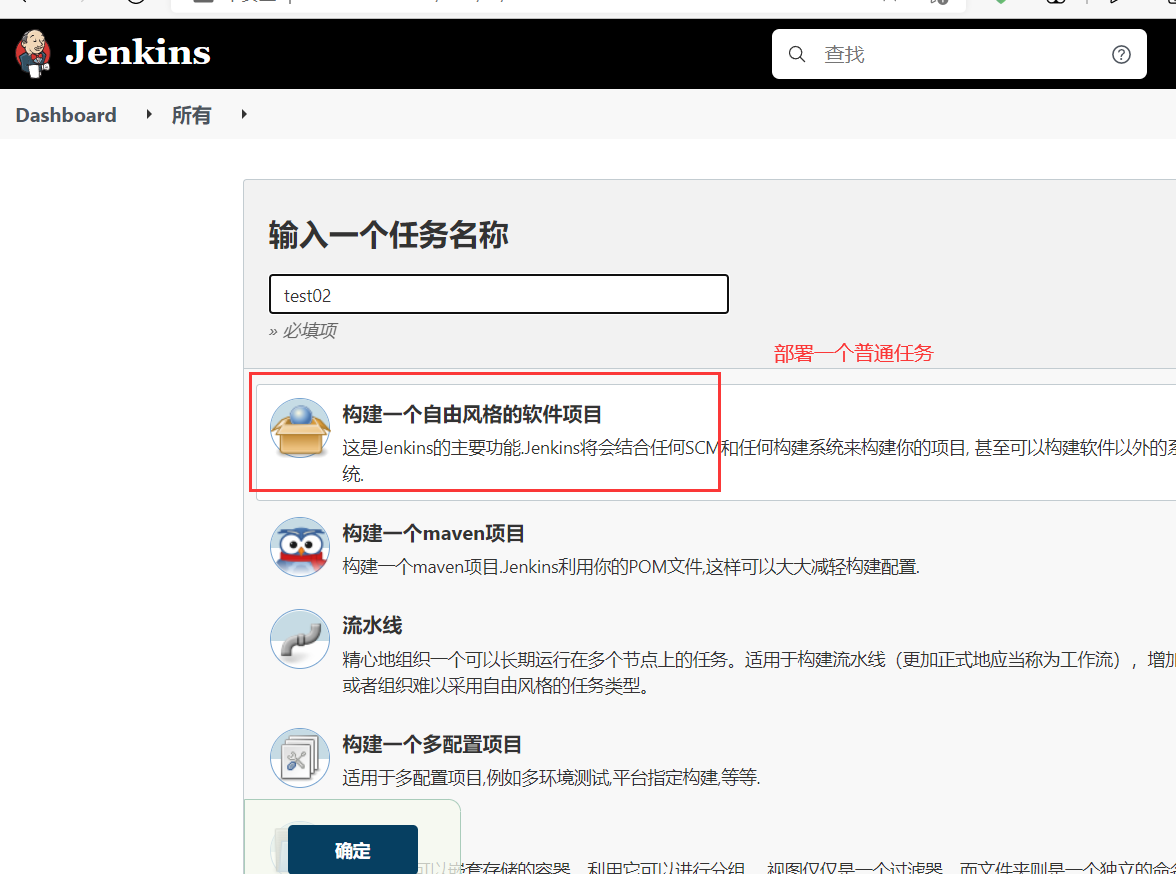Expand the arrow after Dashboard breadcrumb

point(148,114)
